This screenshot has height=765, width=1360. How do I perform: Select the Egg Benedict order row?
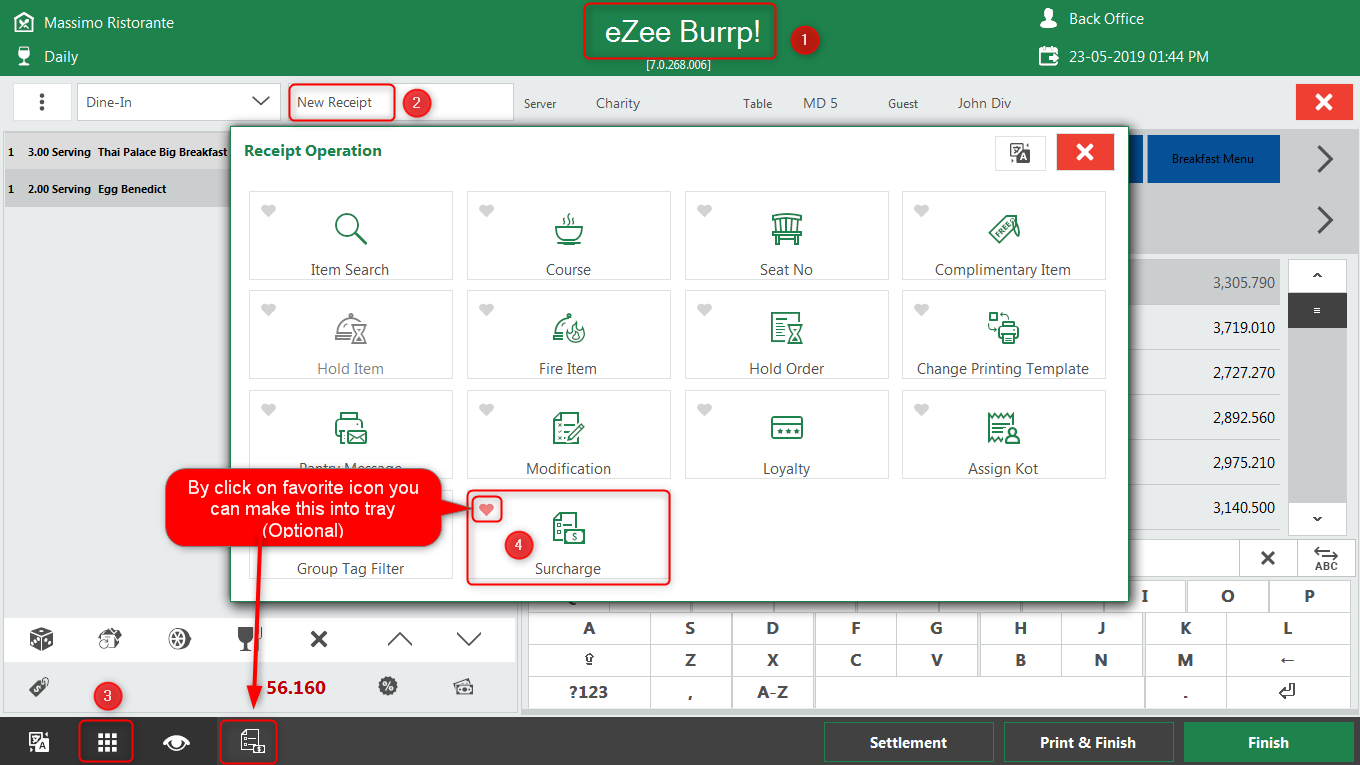click(117, 189)
